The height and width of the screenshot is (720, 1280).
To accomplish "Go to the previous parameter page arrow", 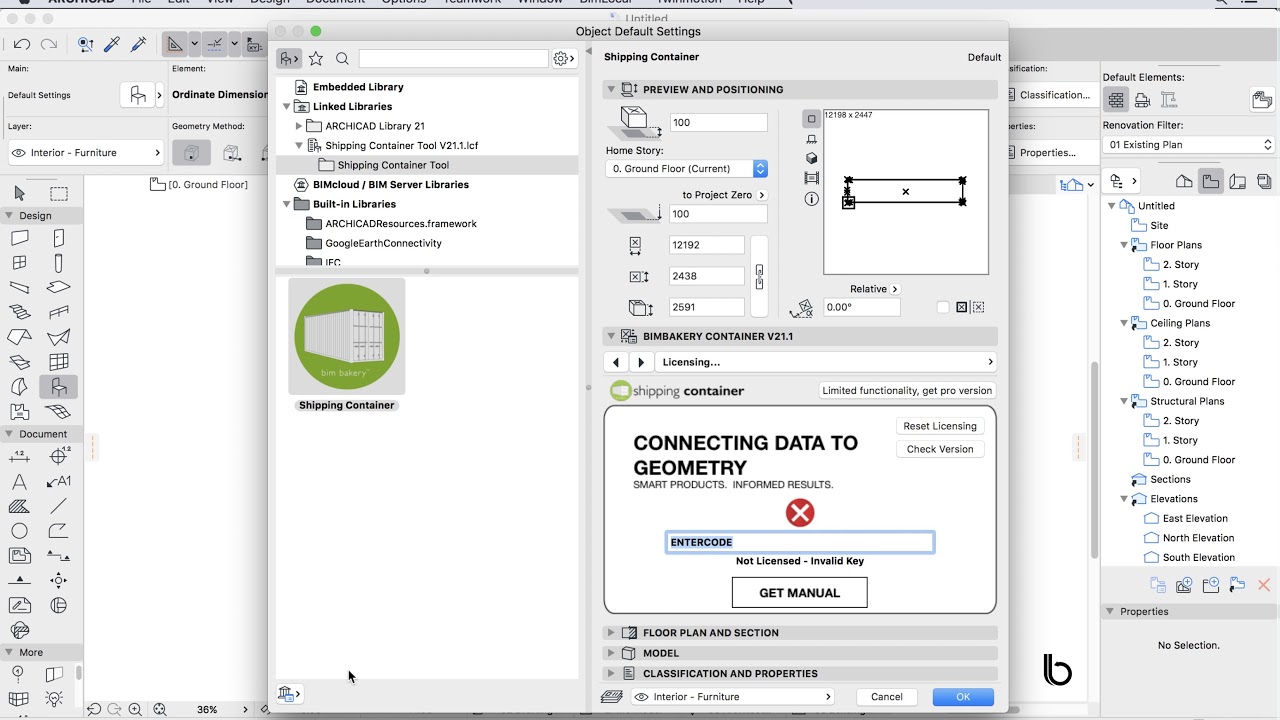I will [x=616, y=362].
